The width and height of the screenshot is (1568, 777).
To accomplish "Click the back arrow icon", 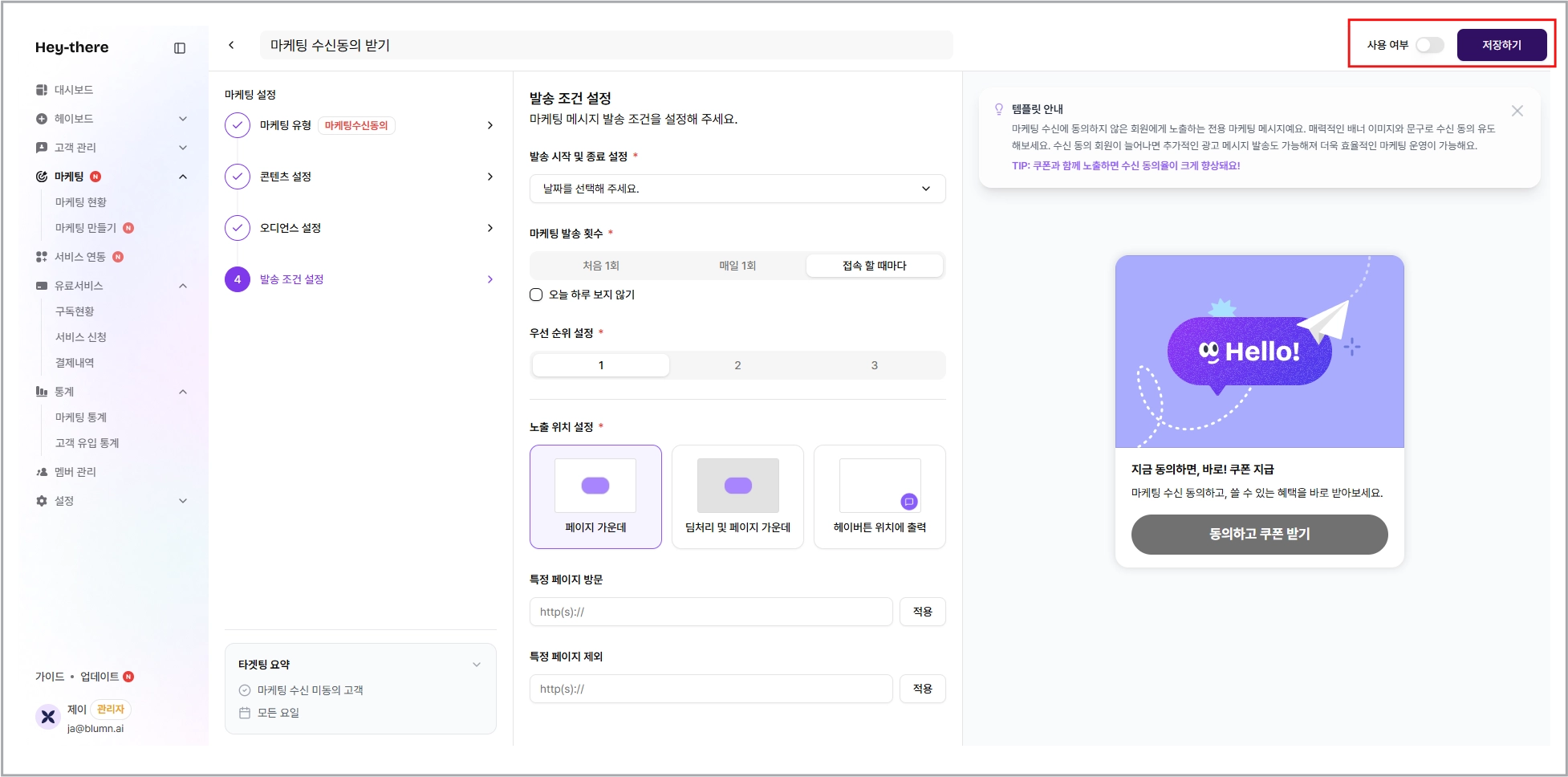I will [x=231, y=45].
